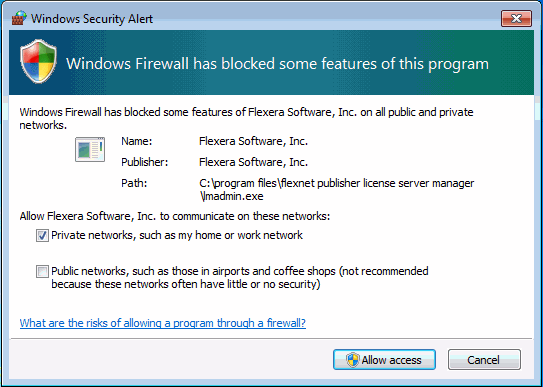Click the Allow Flexera to communicate instruction text
This screenshot has width=543, height=387.
175,216
